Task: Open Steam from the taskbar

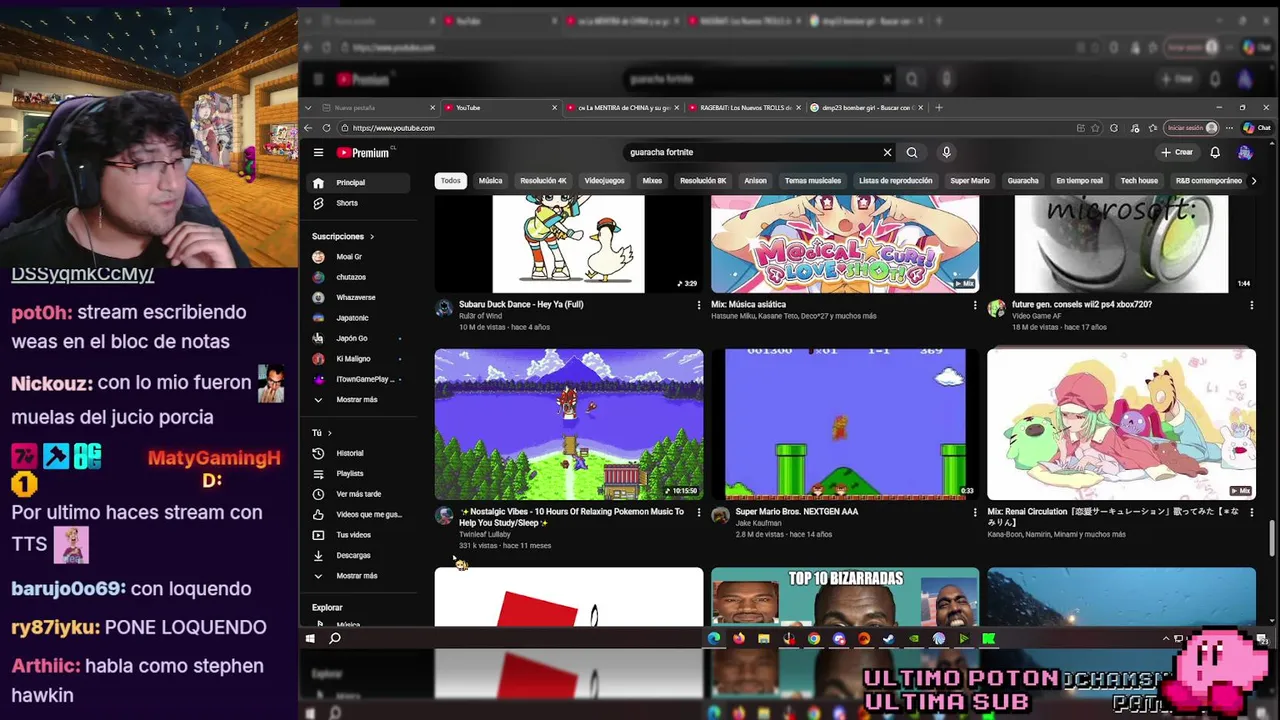Action: pos(888,638)
